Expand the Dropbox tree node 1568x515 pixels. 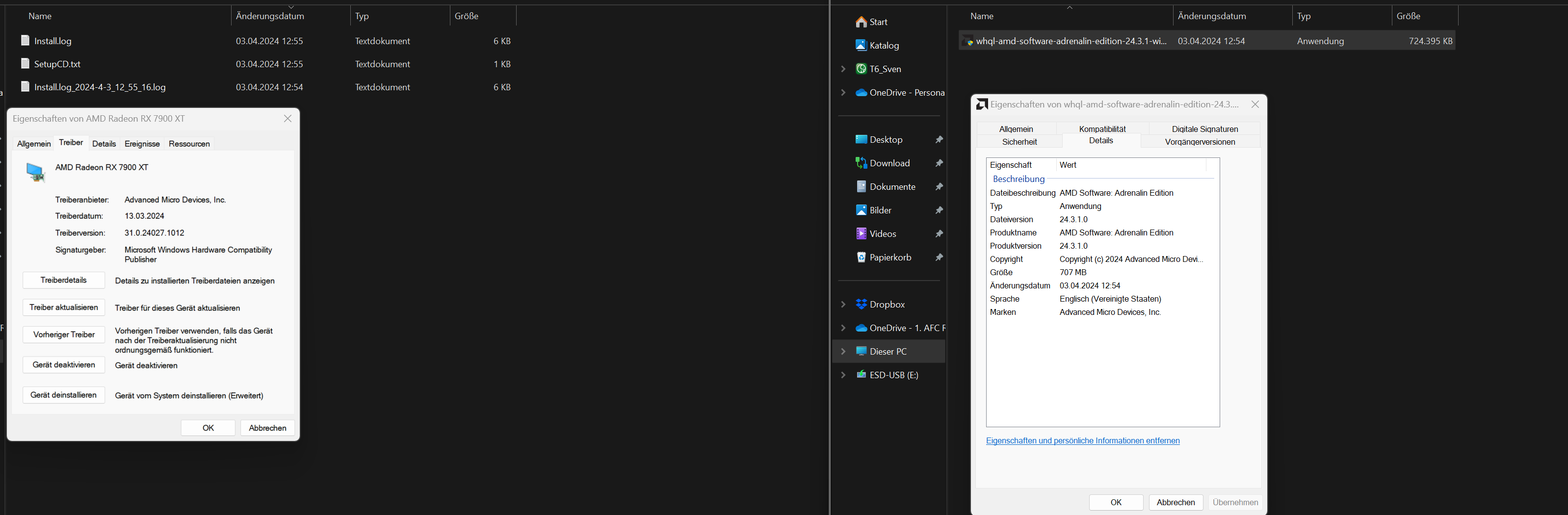point(843,305)
